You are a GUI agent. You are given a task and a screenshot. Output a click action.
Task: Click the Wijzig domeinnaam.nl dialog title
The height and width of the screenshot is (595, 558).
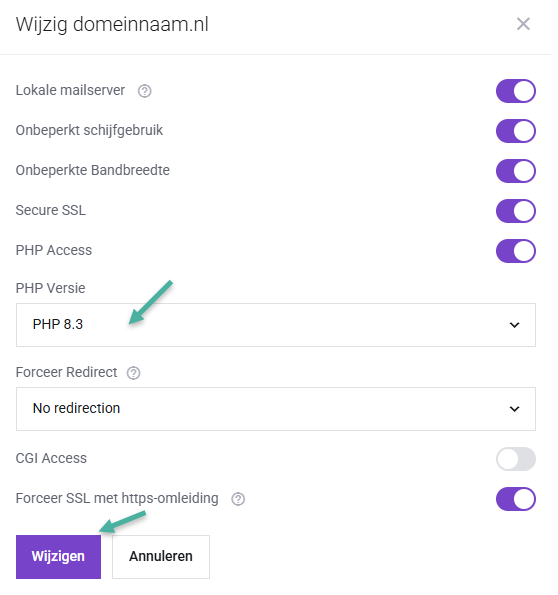[x=112, y=25]
